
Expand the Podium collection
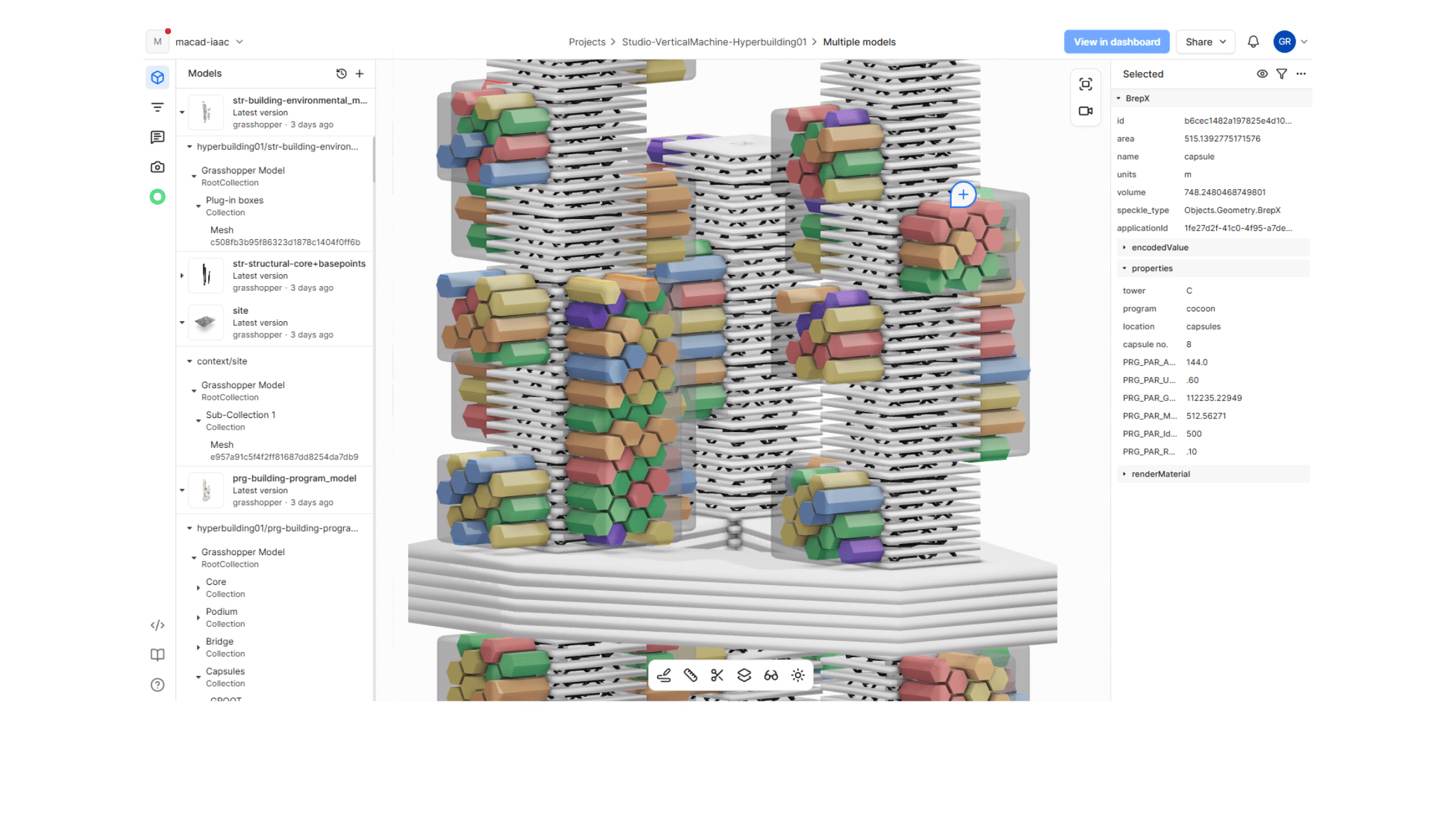pyautogui.click(x=198, y=617)
